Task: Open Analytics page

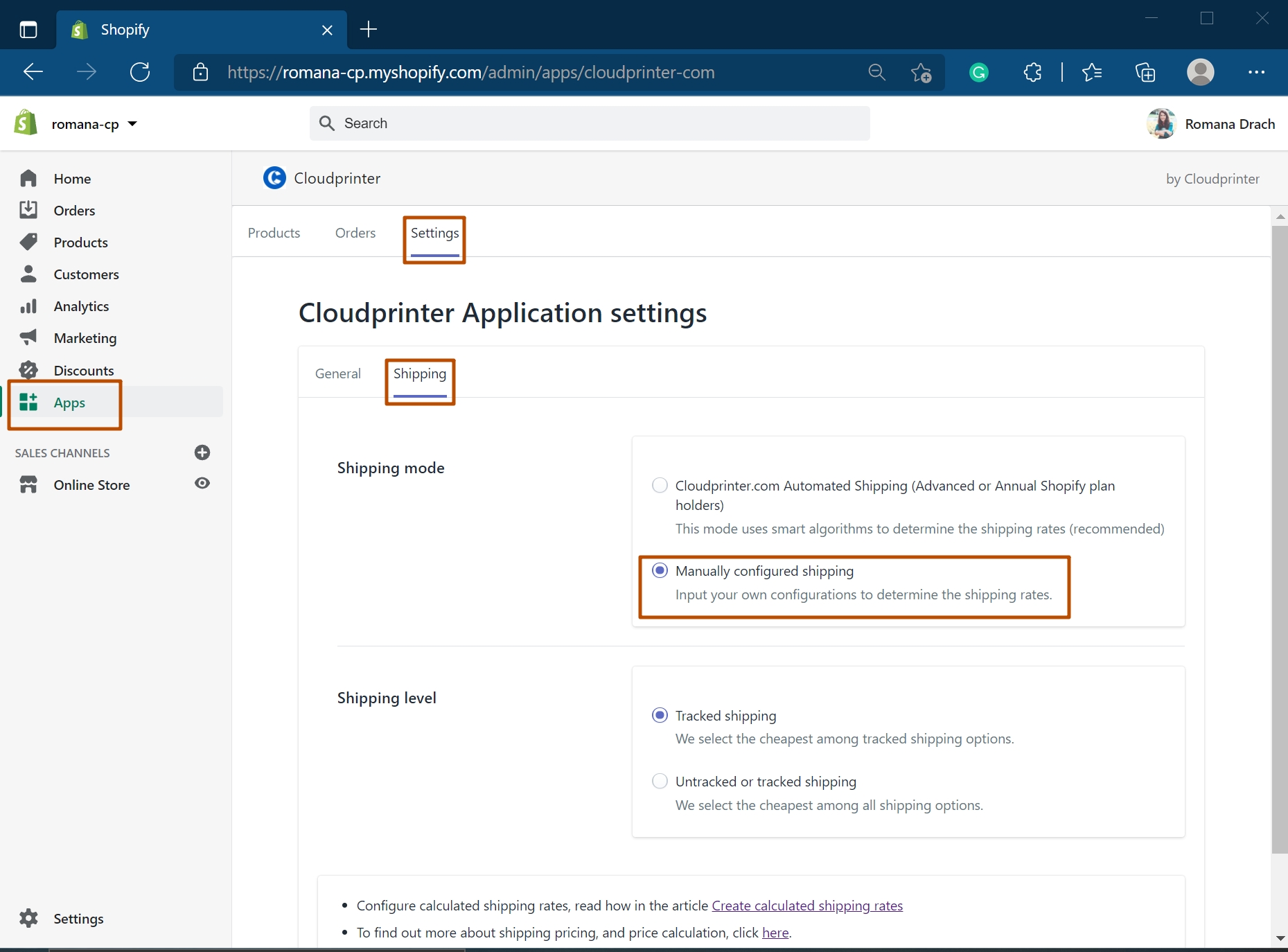Action: [x=82, y=306]
